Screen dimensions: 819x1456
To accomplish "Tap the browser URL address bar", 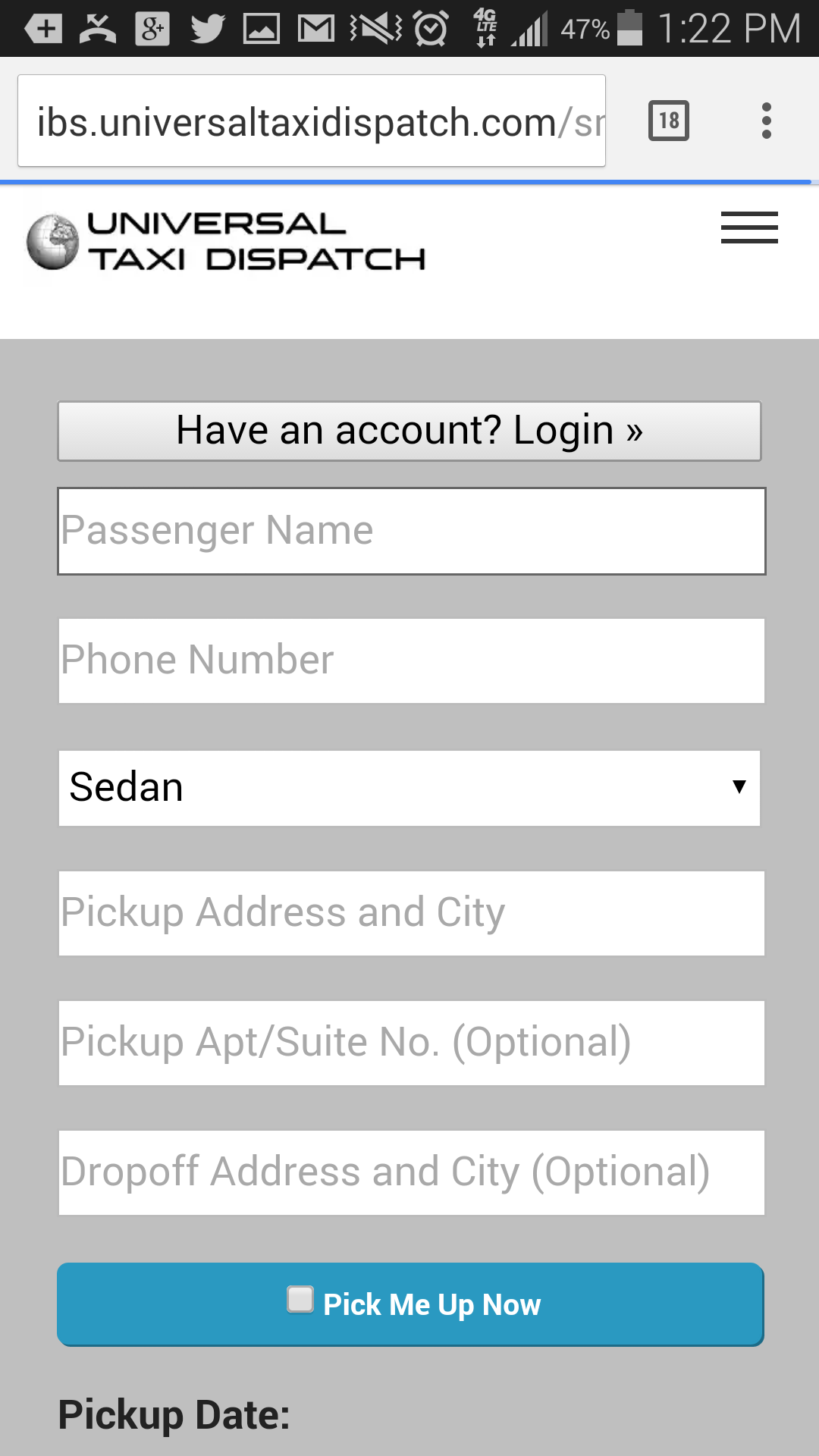I will 311,121.
